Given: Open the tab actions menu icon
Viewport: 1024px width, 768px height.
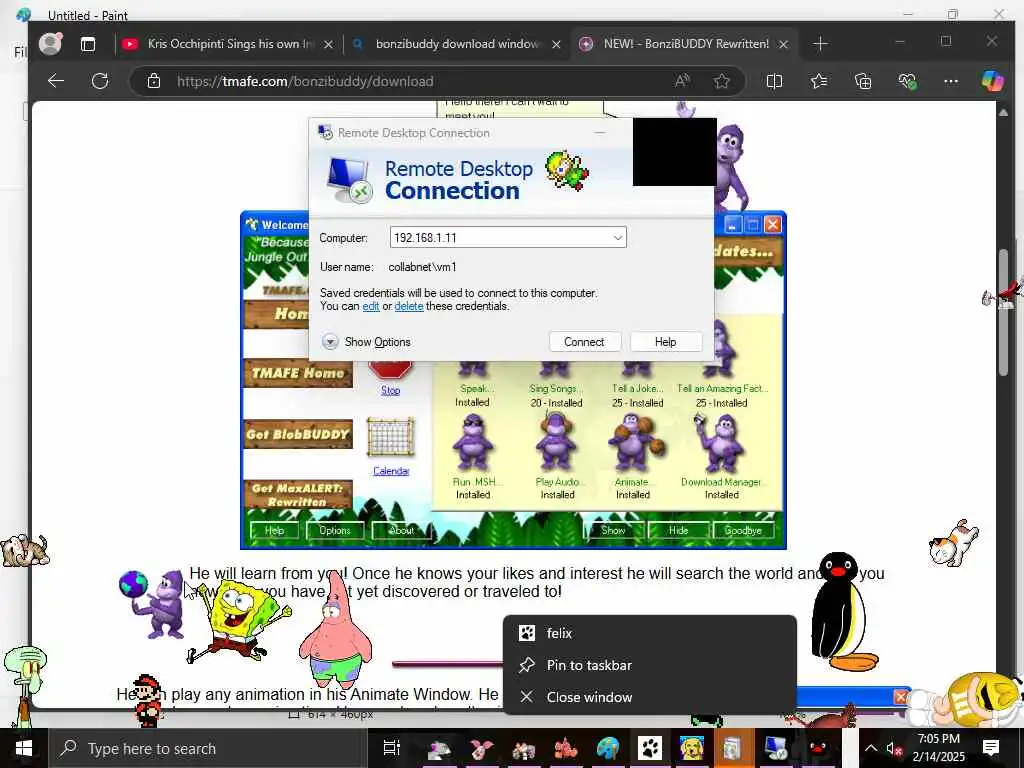Looking at the screenshot, I should pyautogui.click(x=88, y=44).
